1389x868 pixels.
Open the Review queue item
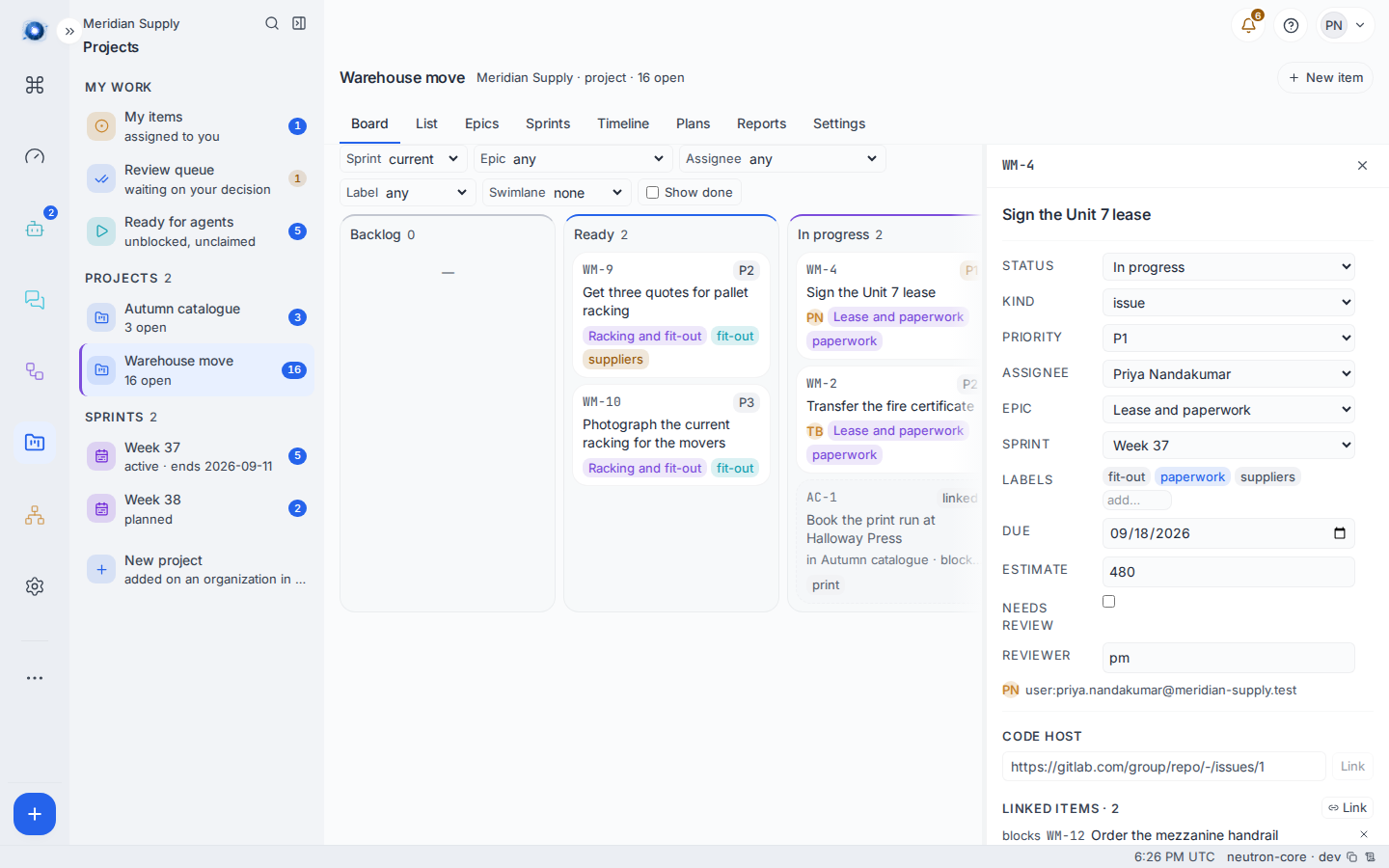(x=197, y=178)
